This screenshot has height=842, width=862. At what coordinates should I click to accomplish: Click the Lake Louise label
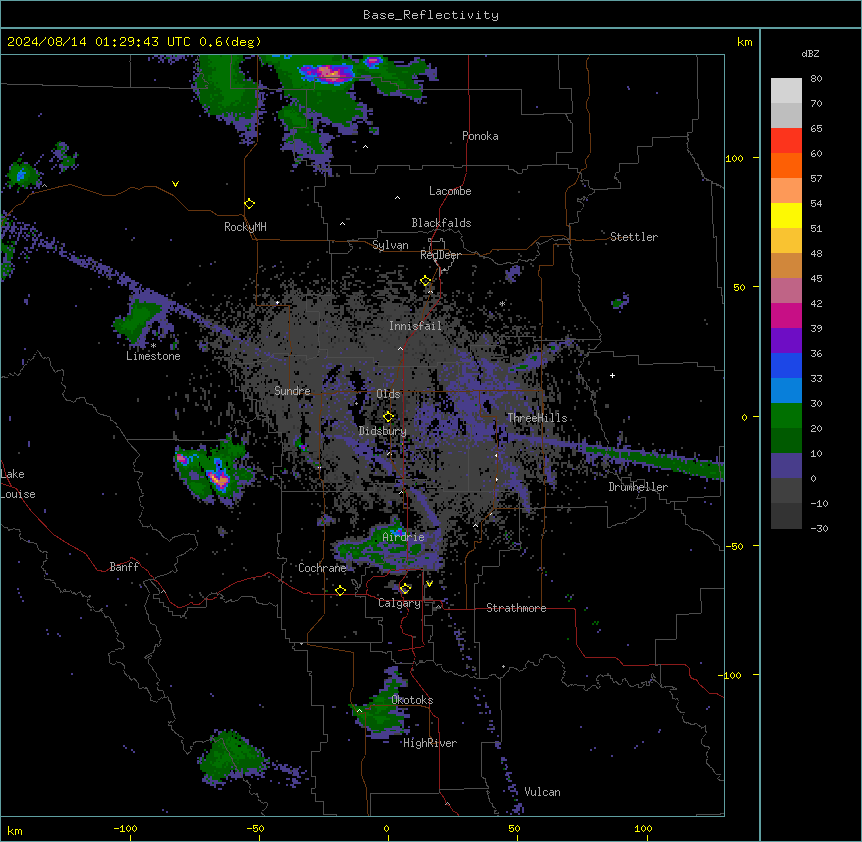pos(18,484)
